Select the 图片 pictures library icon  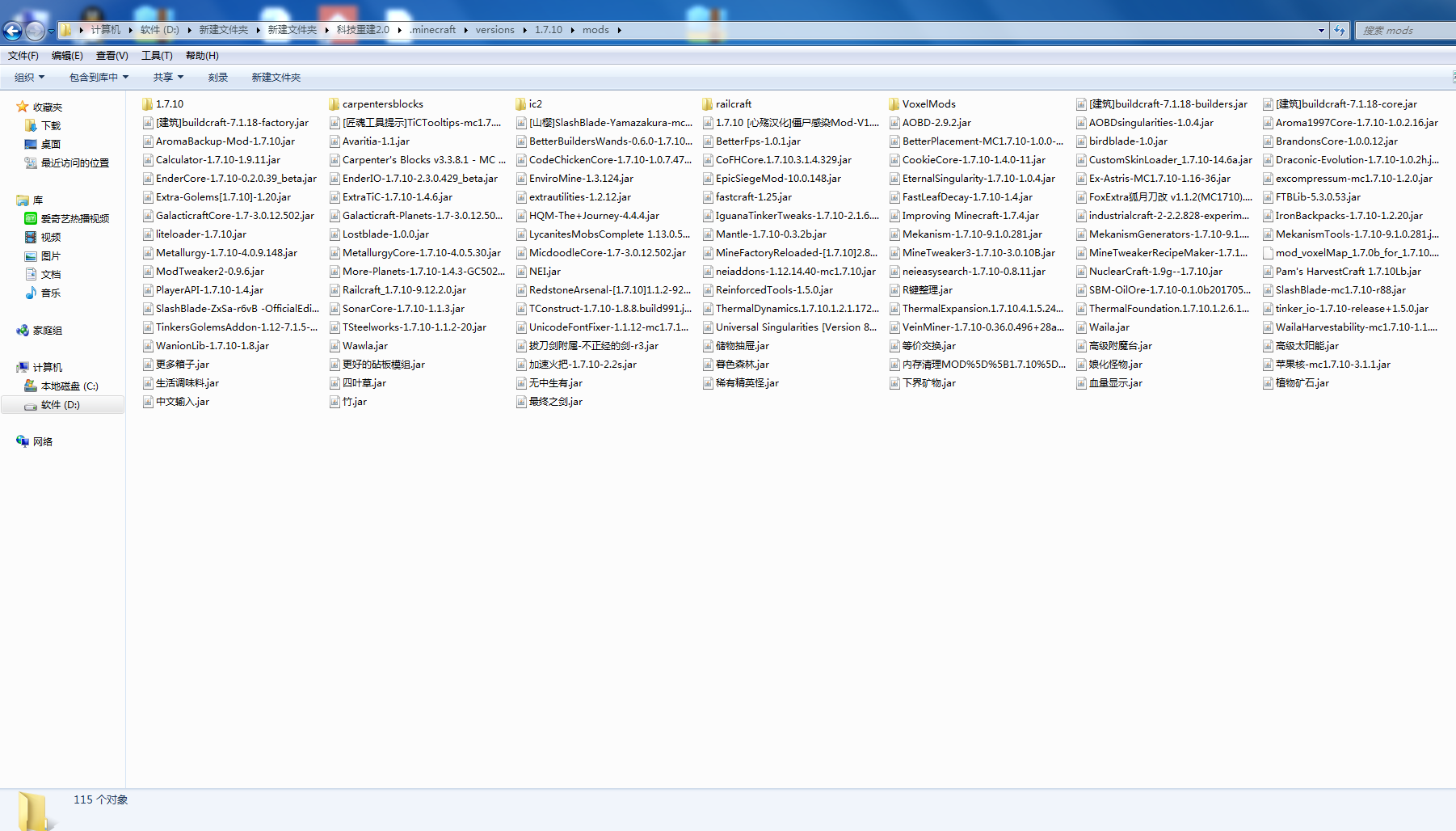point(31,255)
